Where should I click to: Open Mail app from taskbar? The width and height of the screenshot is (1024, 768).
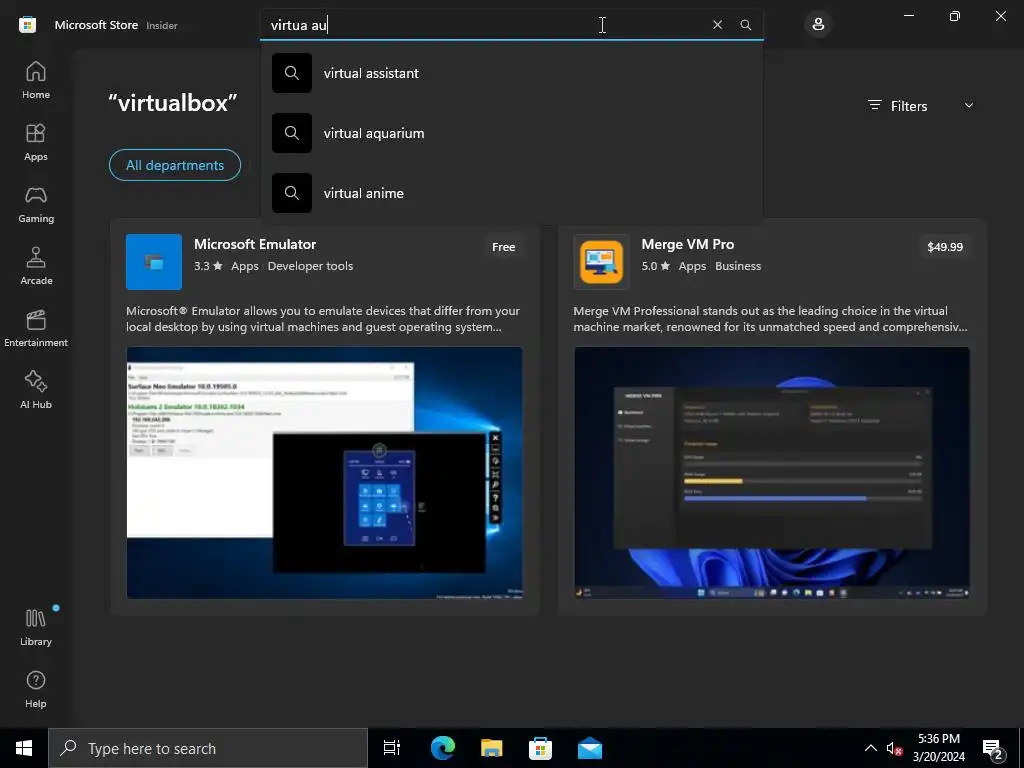pos(590,748)
